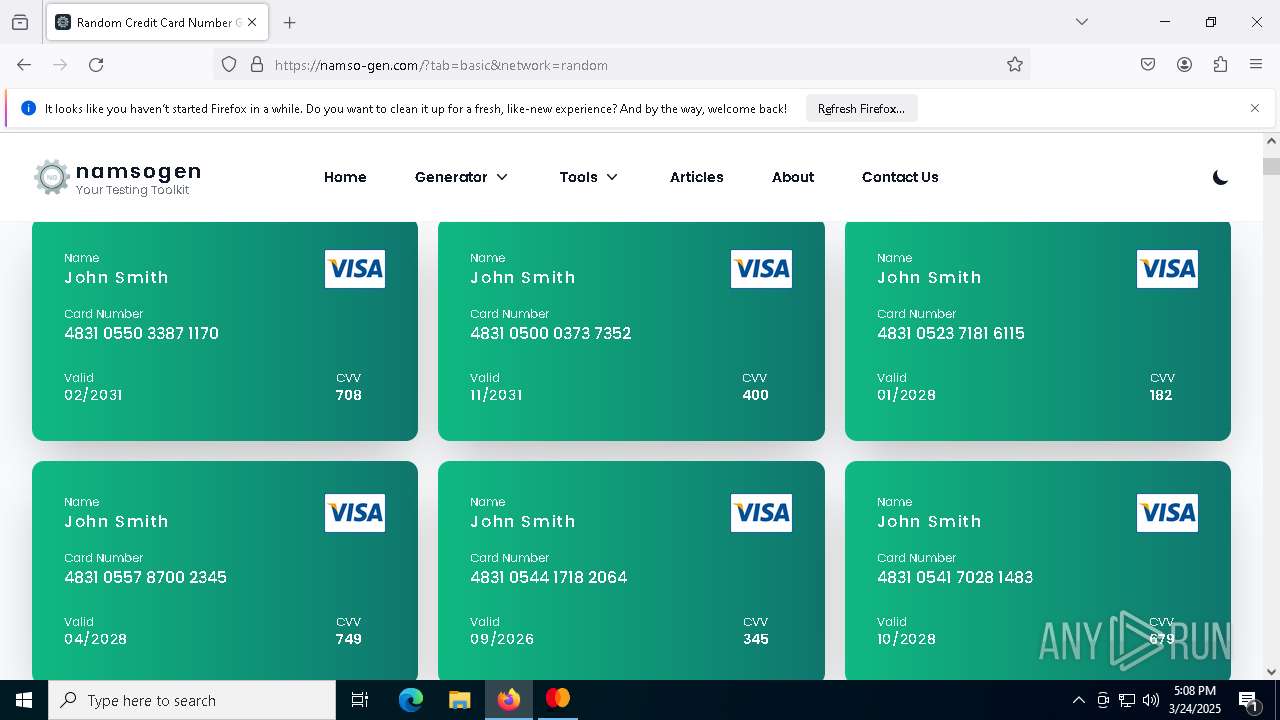Click page scrollbar down arrow
The width and height of the screenshot is (1280, 720).
coord(1271,672)
